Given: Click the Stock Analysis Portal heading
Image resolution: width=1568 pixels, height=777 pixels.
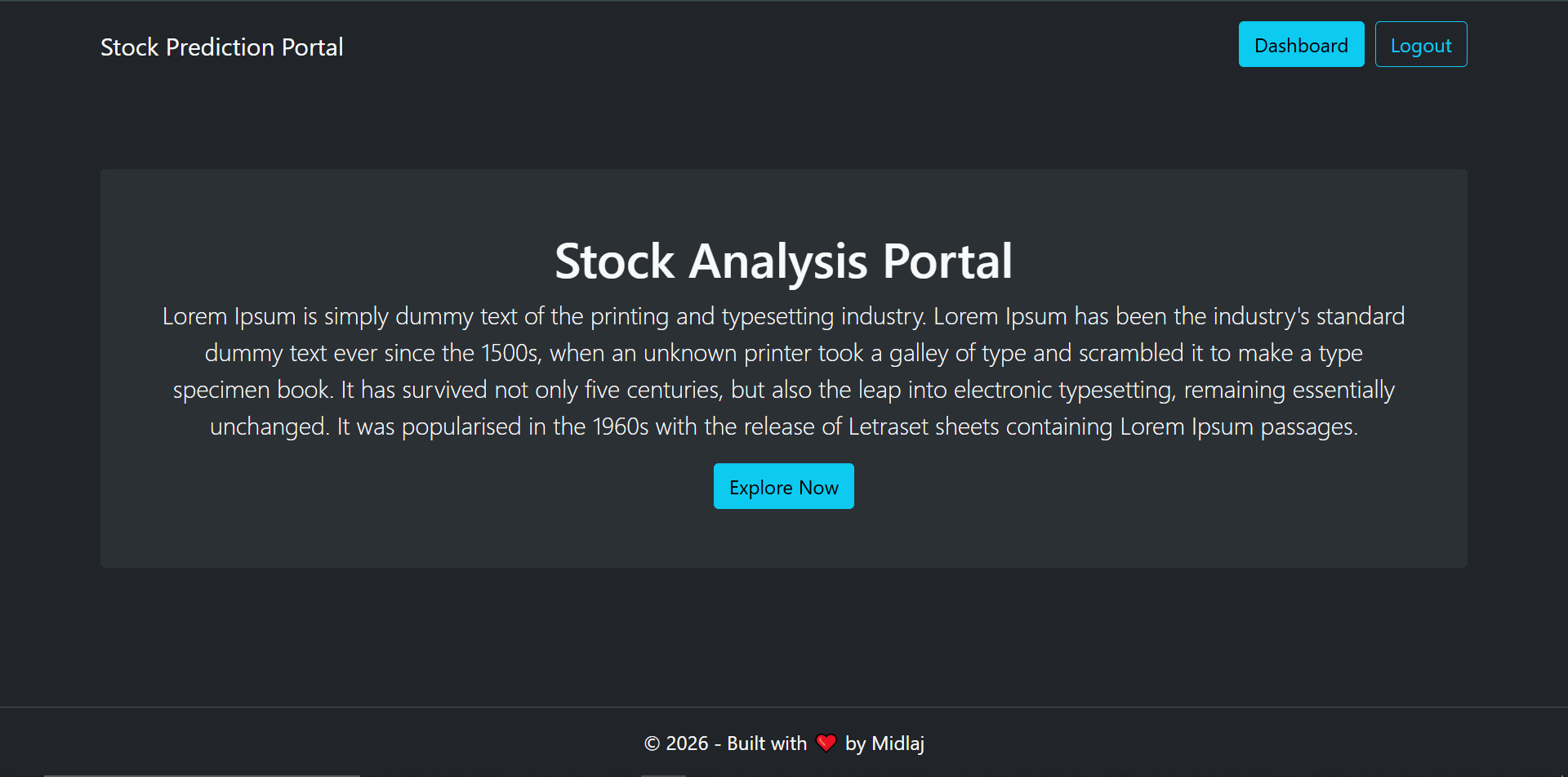Looking at the screenshot, I should pos(783,261).
